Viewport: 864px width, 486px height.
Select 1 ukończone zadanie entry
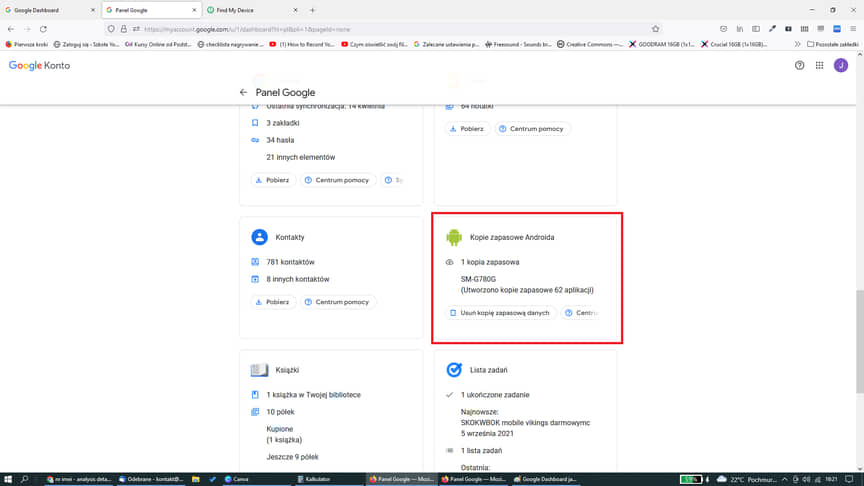click(x=495, y=395)
